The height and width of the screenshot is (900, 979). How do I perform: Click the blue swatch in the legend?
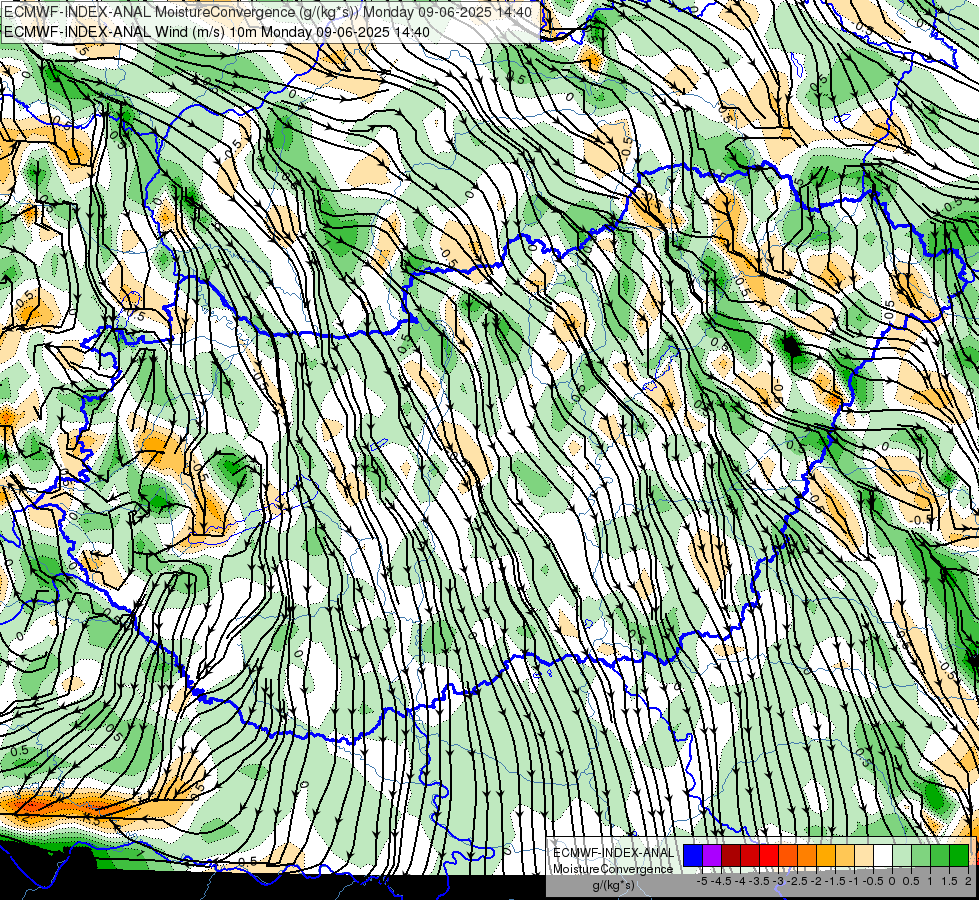pyautogui.click(x=693, y=856)
